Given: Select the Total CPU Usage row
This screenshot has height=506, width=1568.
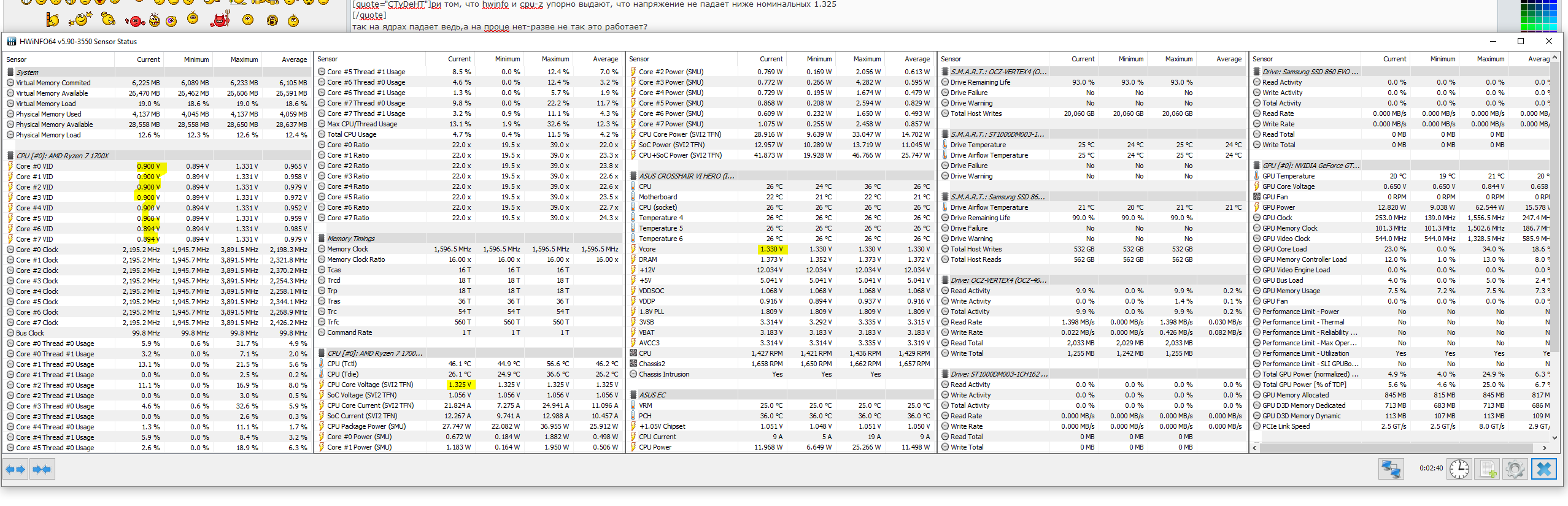Looking at the screenshot, I should pyautogui.click(x=469, y=134).
